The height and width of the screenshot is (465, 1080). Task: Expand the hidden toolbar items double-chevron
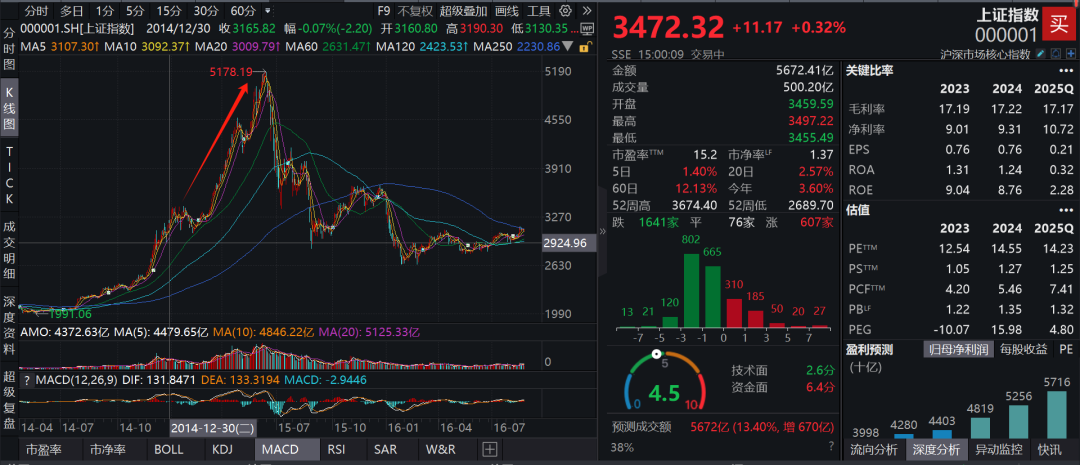(586, 11)
